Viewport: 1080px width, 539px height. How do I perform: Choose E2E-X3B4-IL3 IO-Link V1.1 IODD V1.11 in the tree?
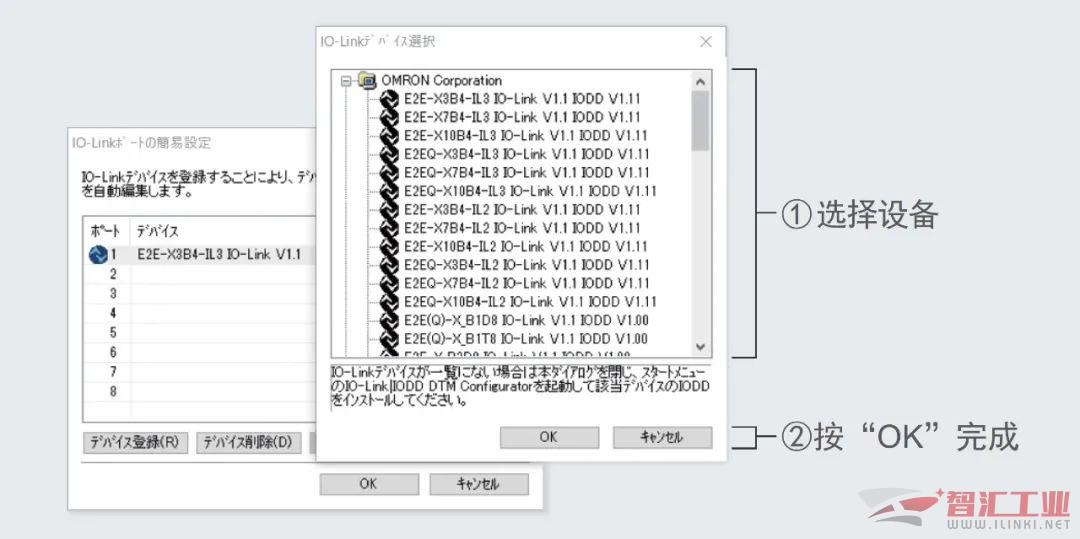click(522, 99)
